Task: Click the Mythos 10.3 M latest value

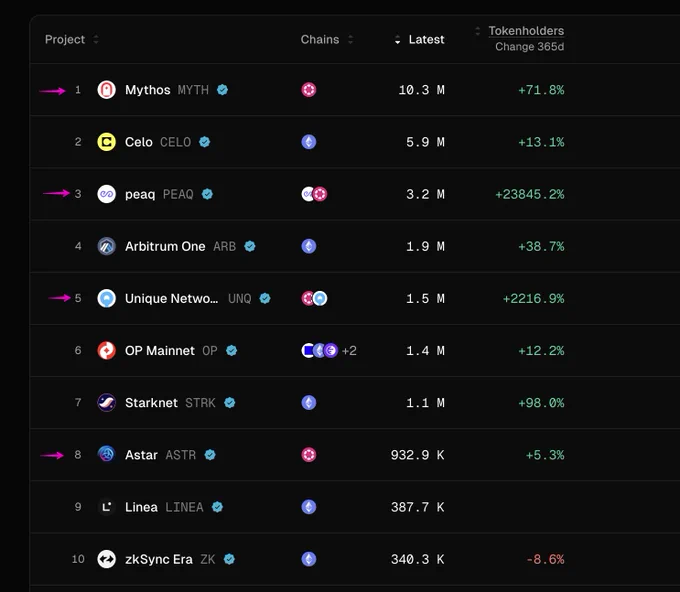Action: (x=422, y=90)
